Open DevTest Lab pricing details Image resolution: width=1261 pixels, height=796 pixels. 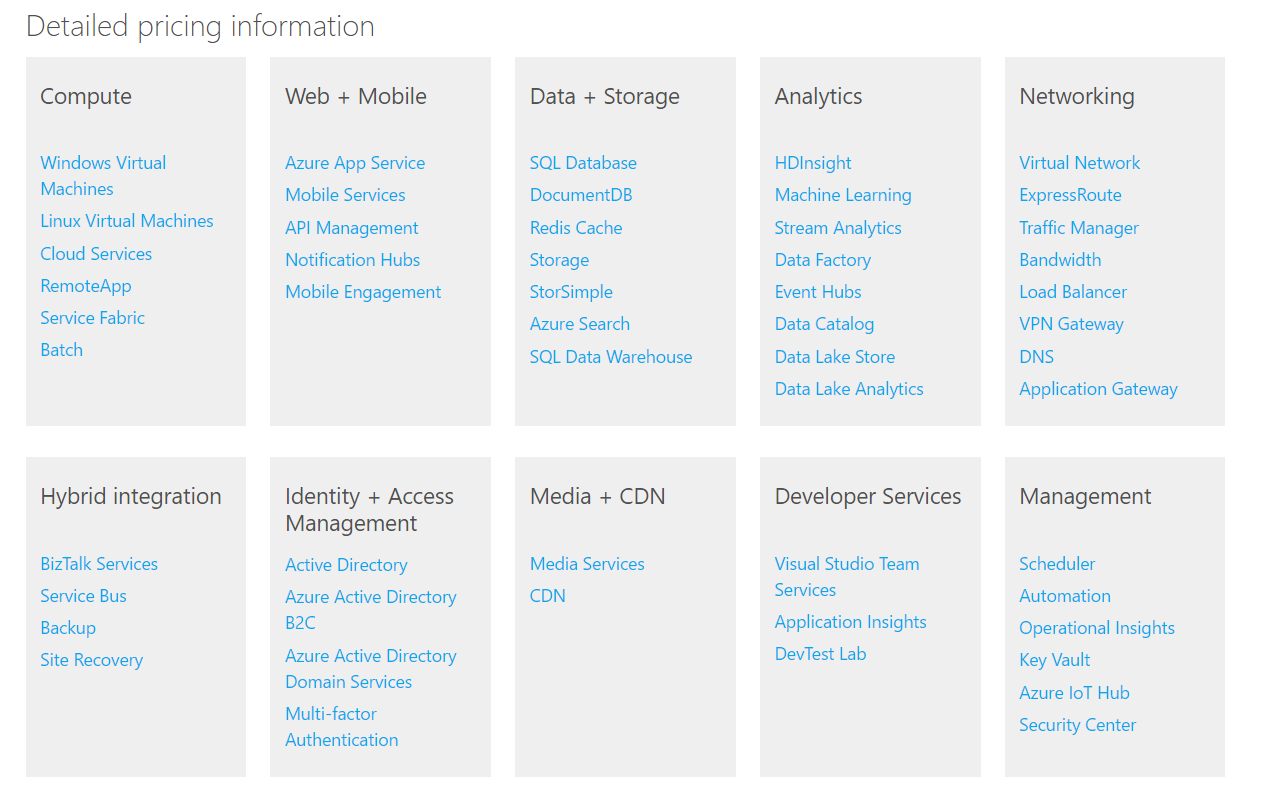point(820,653)
